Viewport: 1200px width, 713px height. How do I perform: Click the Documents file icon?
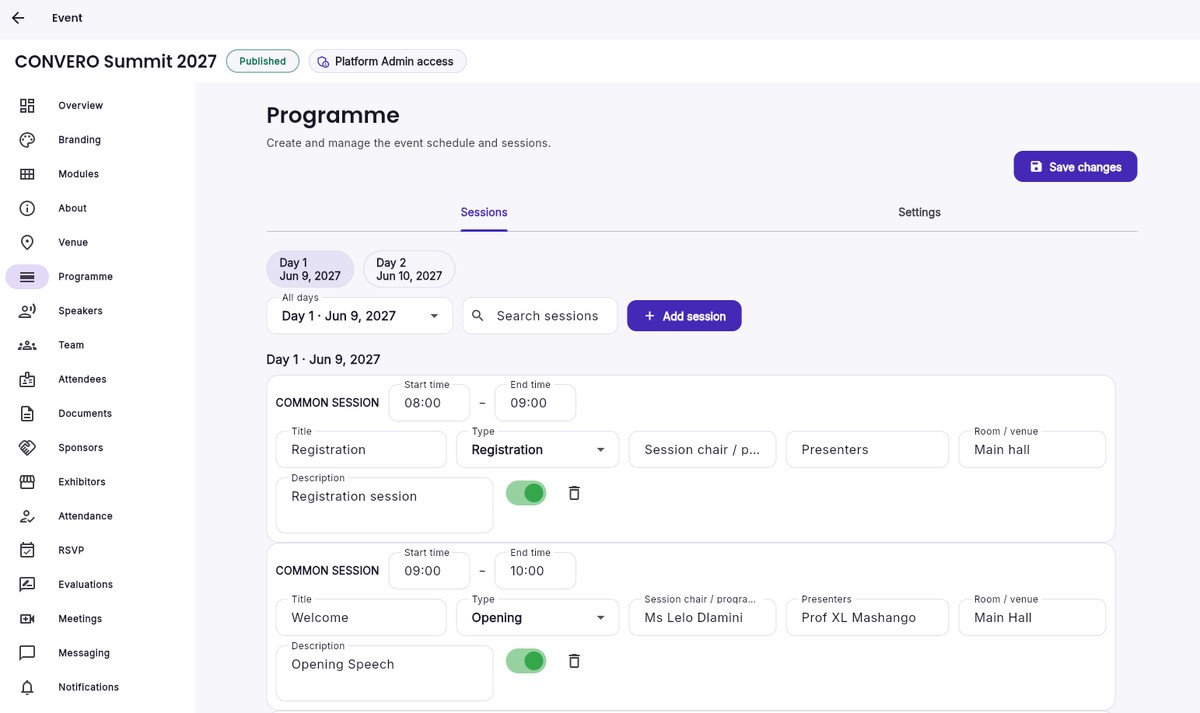pyautogui.click(x=27, y=413)
